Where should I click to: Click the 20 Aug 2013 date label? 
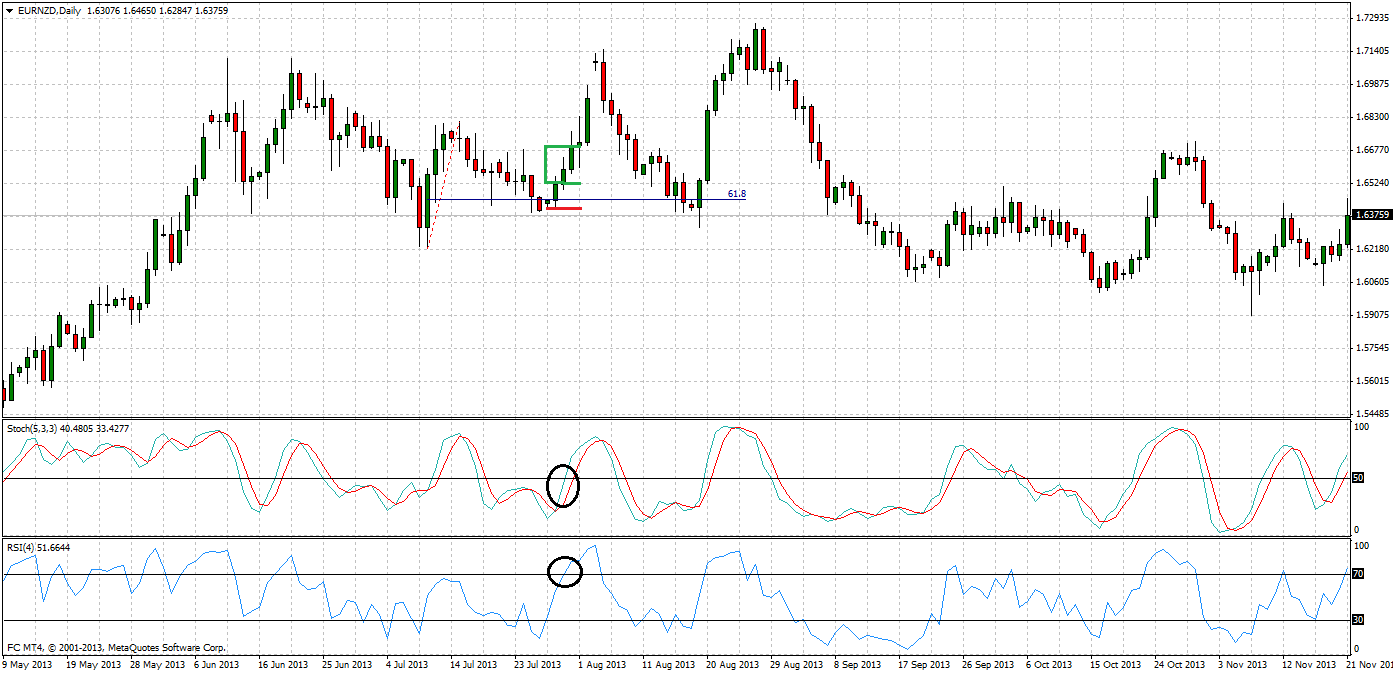click(x=733, y=664)
